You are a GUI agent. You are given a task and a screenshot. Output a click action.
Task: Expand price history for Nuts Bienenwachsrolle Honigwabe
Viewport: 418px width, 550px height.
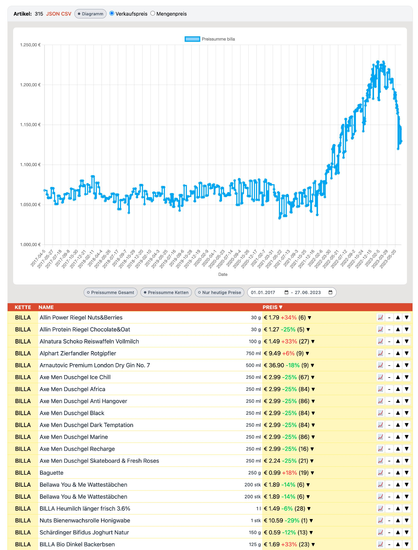[x=311, y=521]
